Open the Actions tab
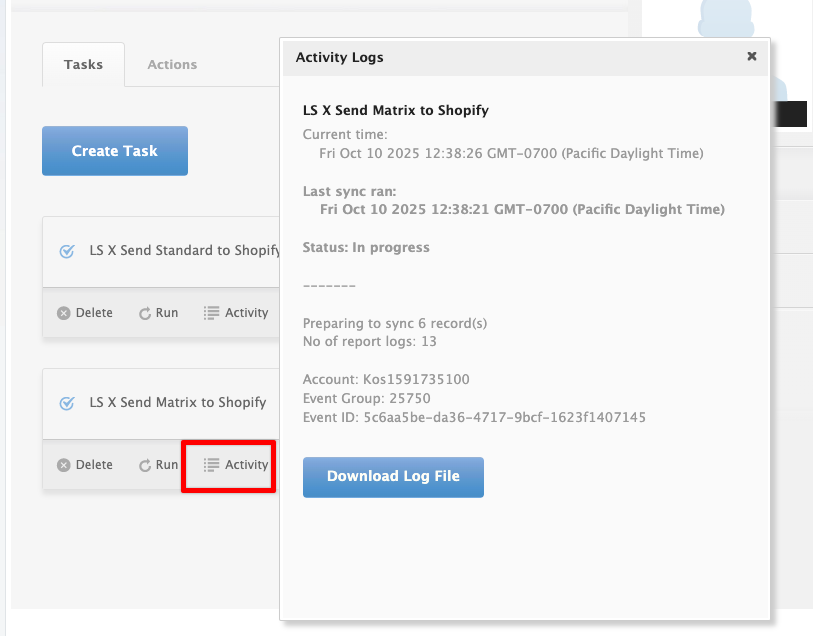 pyautogui.click(x=172, y=65)
